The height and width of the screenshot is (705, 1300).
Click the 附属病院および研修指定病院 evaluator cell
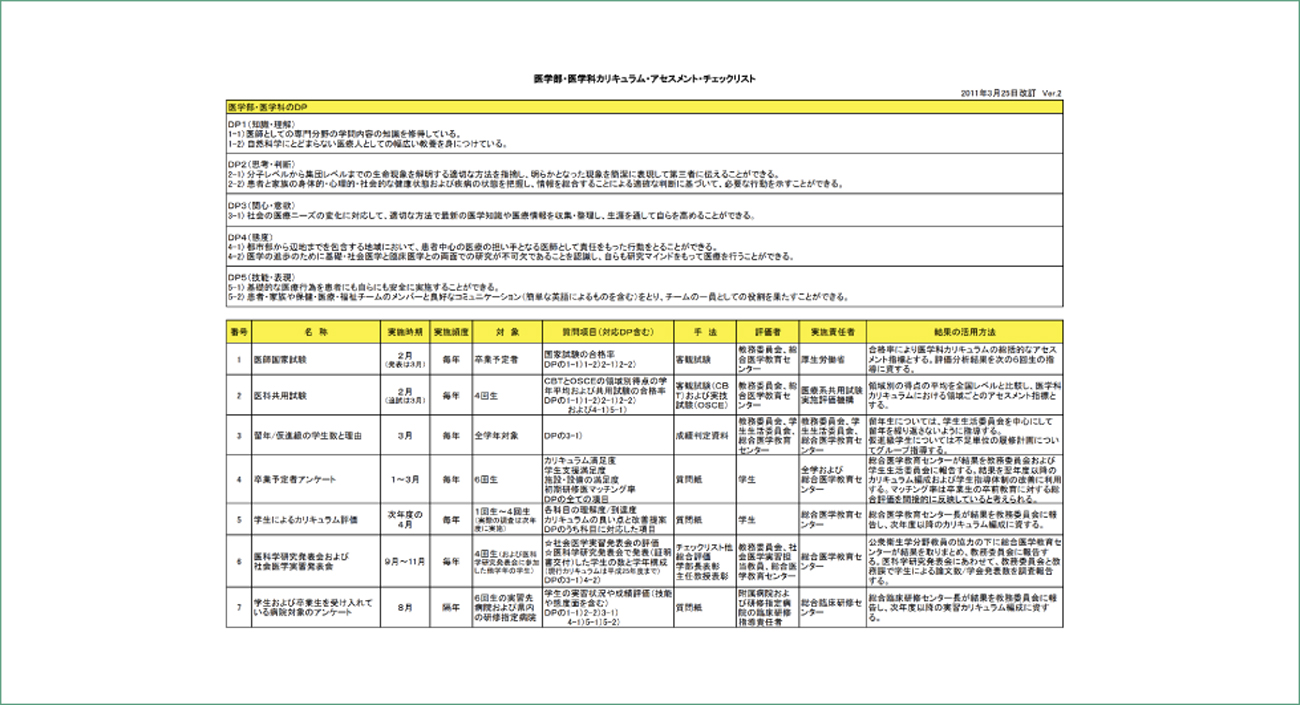tap(766, 606)
